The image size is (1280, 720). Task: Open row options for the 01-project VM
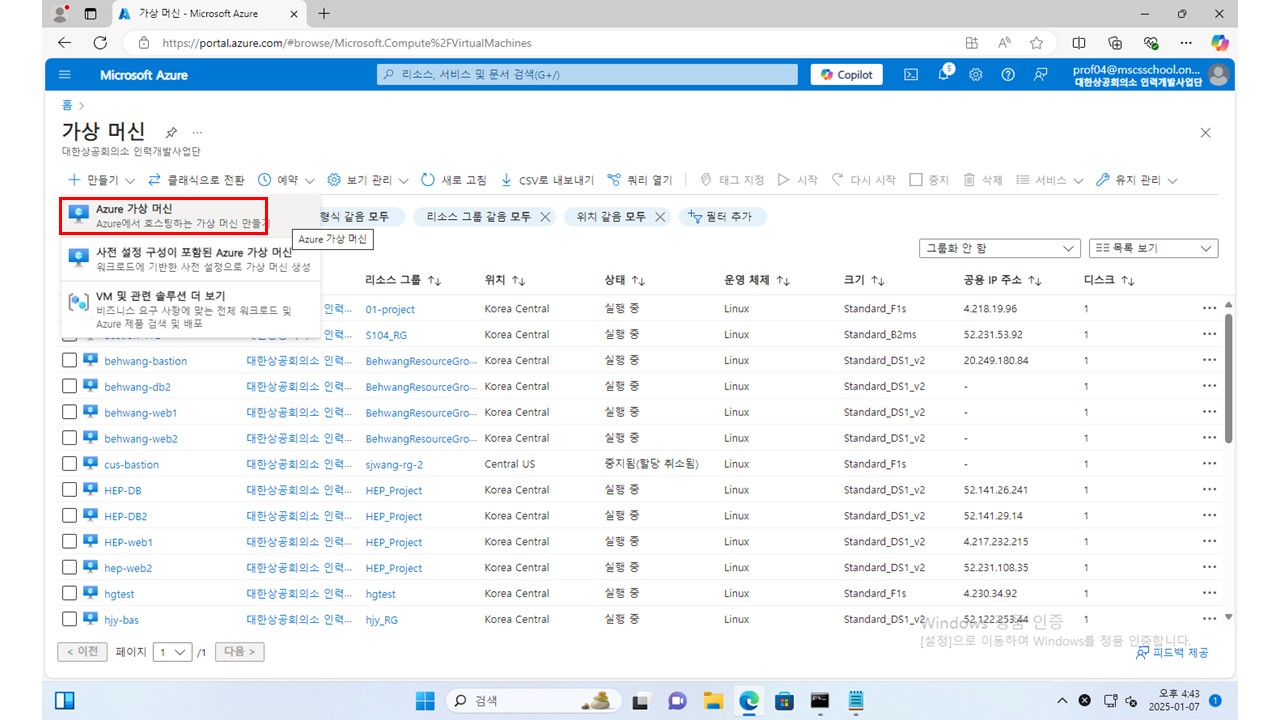pos(1210,308)
